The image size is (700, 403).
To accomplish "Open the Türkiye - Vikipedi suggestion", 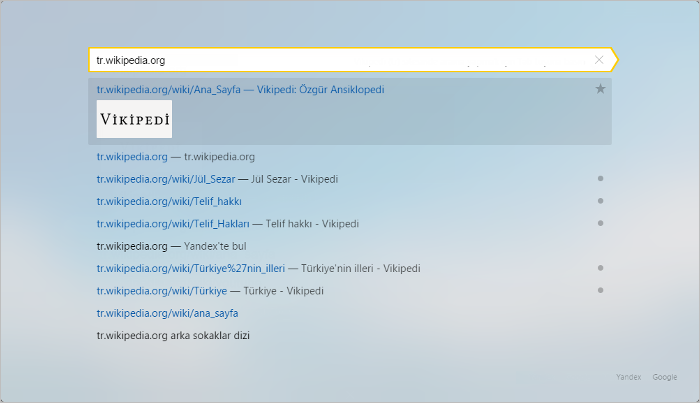I will coord(210,291).
